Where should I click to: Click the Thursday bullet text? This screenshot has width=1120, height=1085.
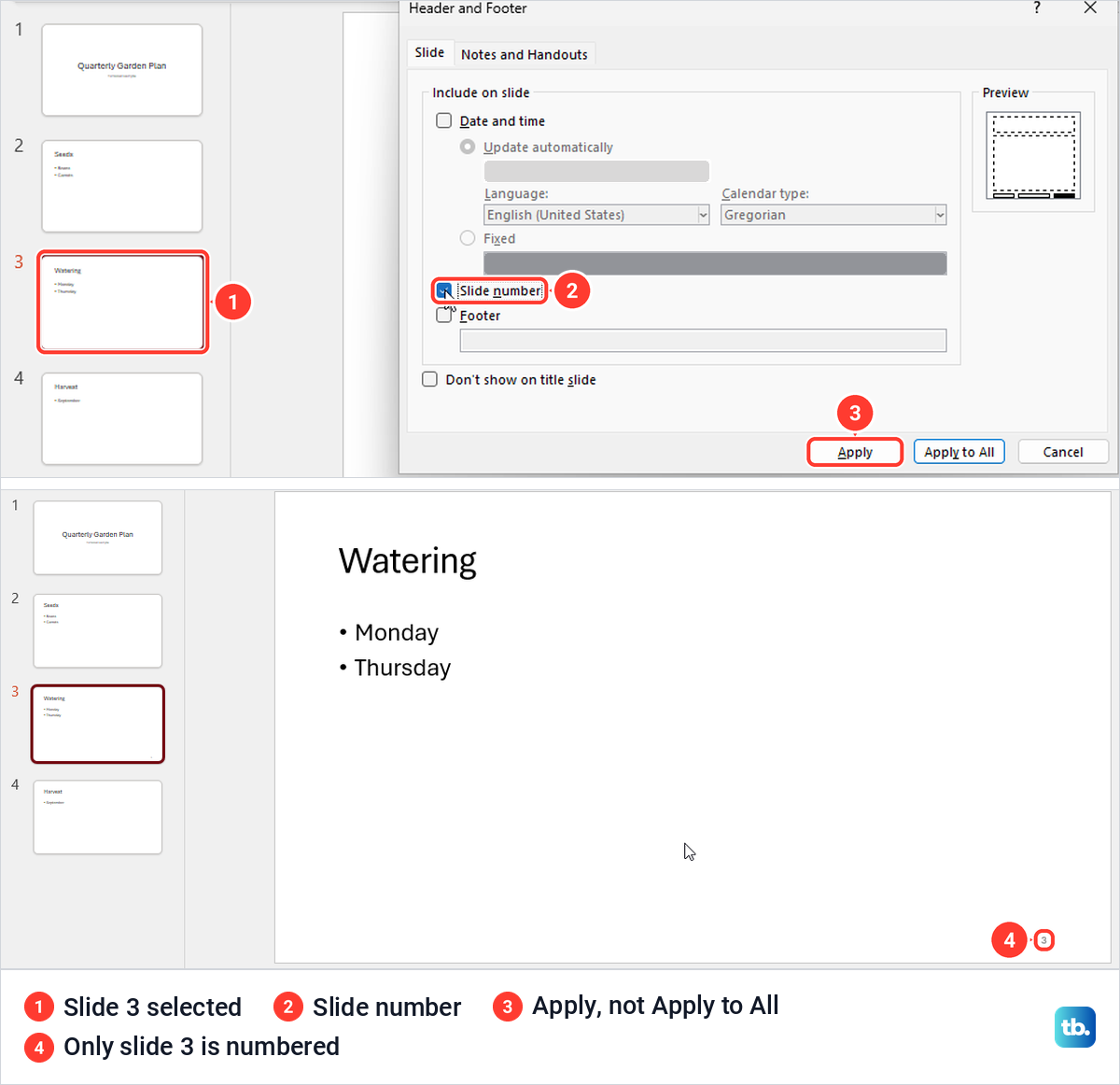402,668
